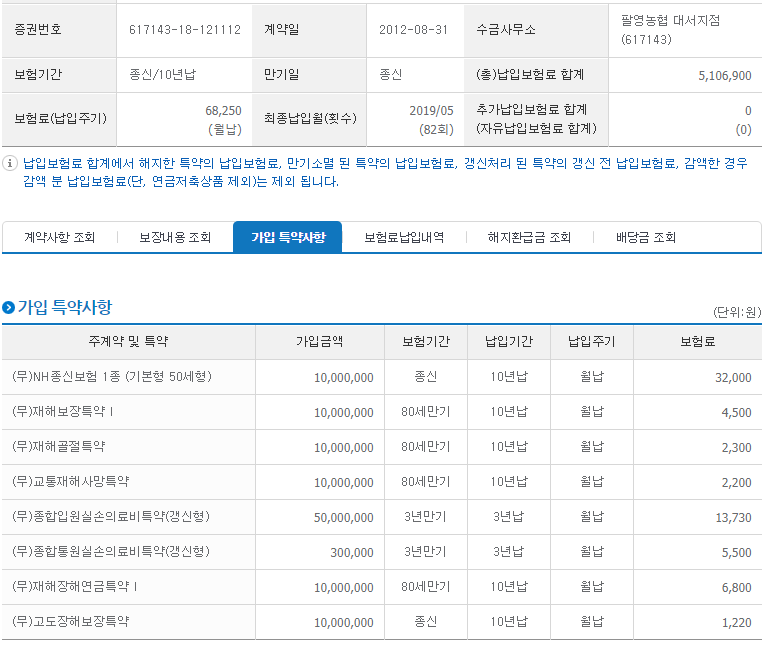Click policy number 617143-18-121112
Viewport: 773px width, 647px height.
click(185, 30)
